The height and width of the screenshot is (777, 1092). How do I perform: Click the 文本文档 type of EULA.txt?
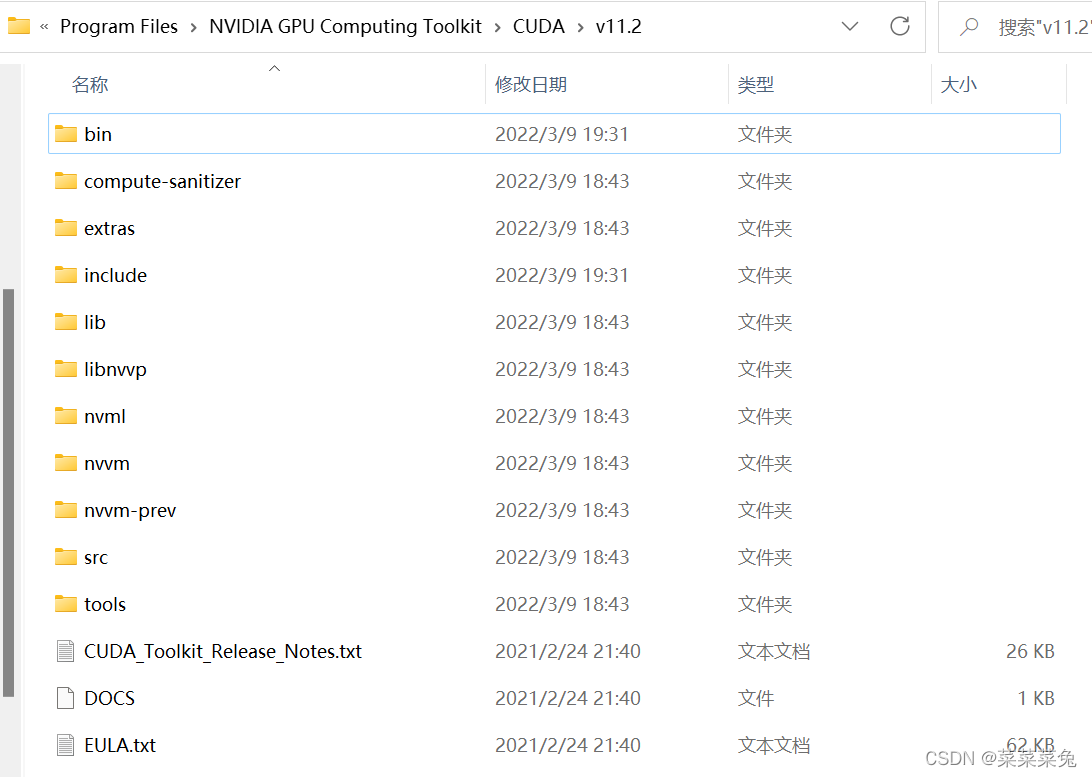(774, 745)
